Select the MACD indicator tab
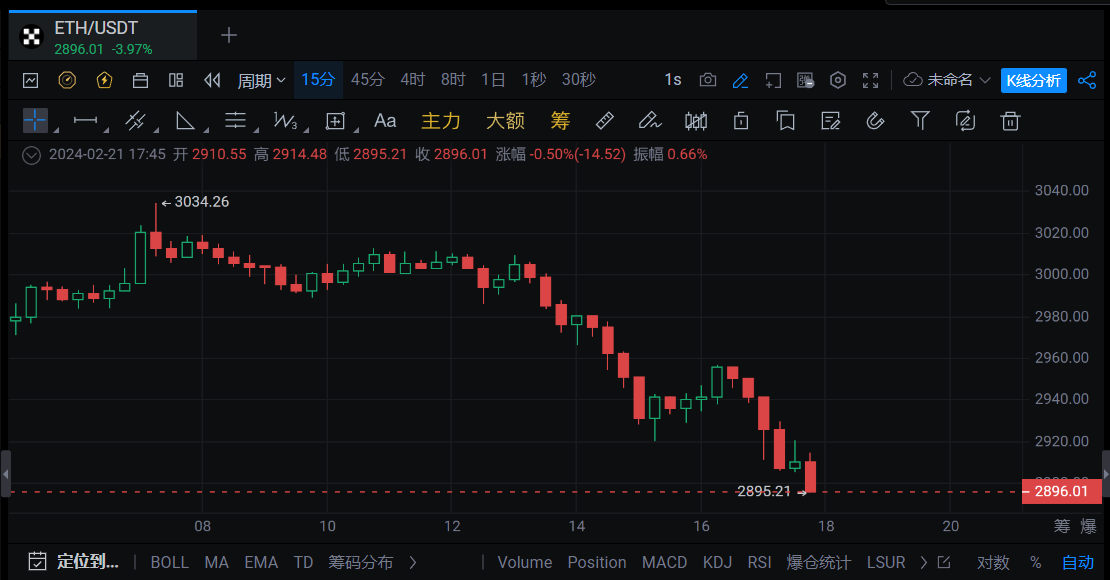Viewport: 1110px width, 580px height. coord(664,562)
